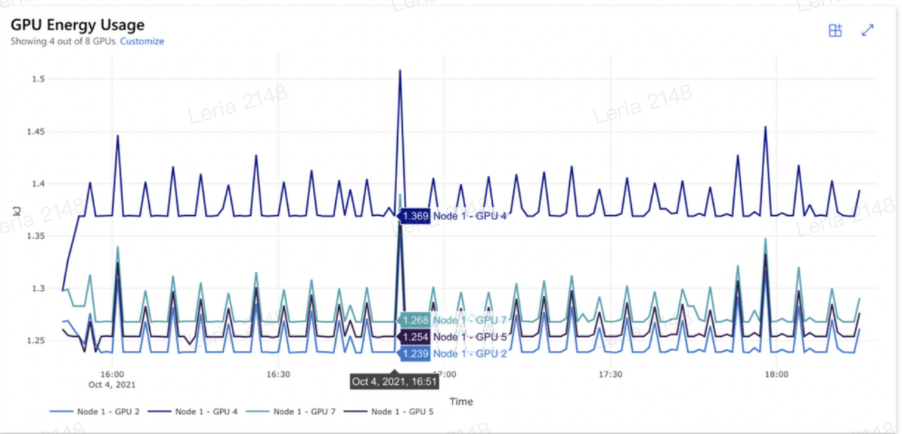Viewport: 902px width, 434px height.
Task: Click the Time x-axis title
Action: coord(461,402)
